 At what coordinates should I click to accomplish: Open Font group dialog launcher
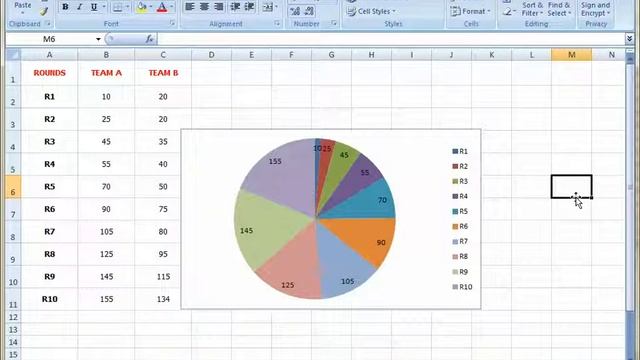[x=172, y=24]
